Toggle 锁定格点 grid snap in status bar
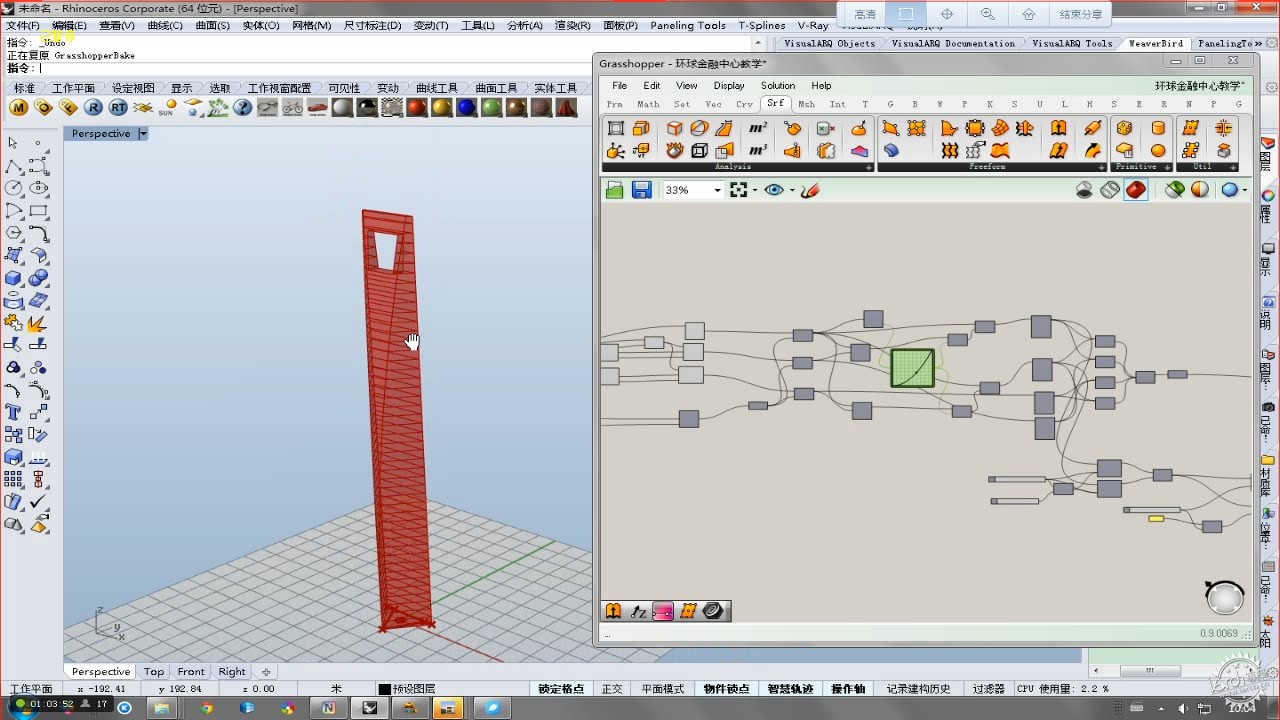 click(x=561, y=689)
